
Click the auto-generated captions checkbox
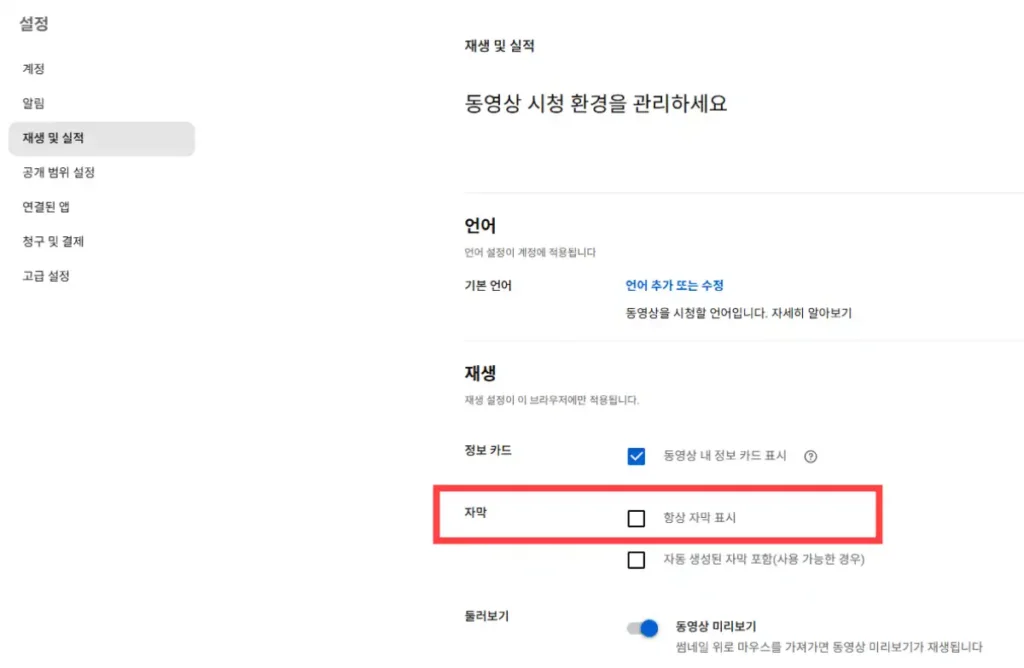(637, 561)
